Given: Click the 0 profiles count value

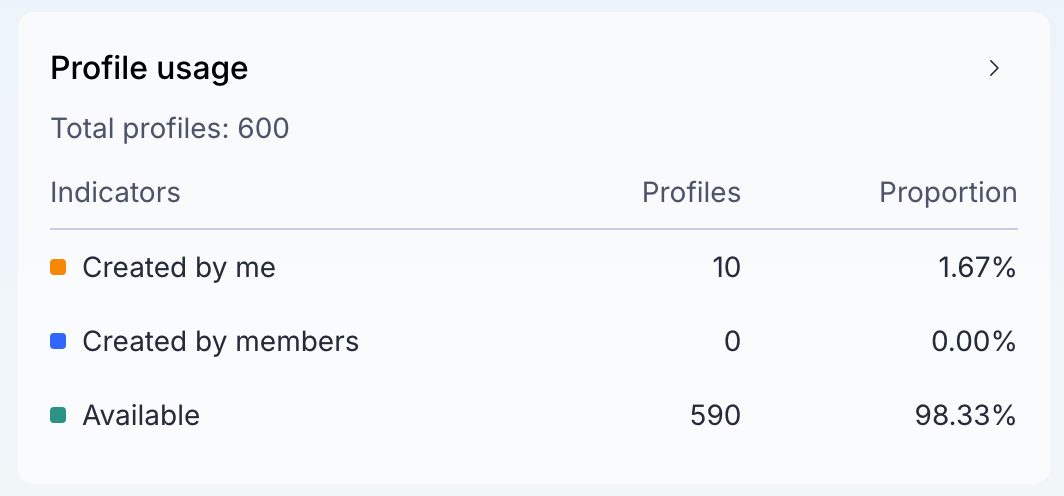Looking at the screenshot, I should tap(732, 341).
